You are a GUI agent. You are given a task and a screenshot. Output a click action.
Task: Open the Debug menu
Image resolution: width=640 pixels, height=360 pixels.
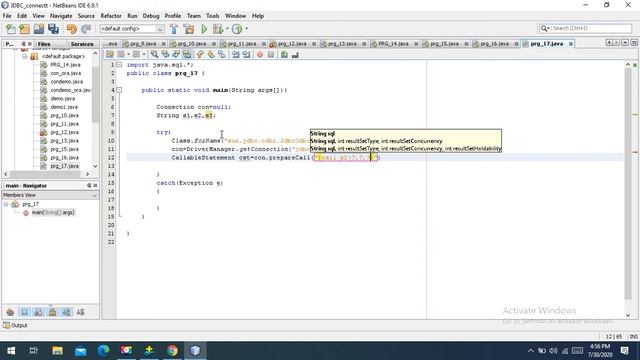[x=151, y=16]
